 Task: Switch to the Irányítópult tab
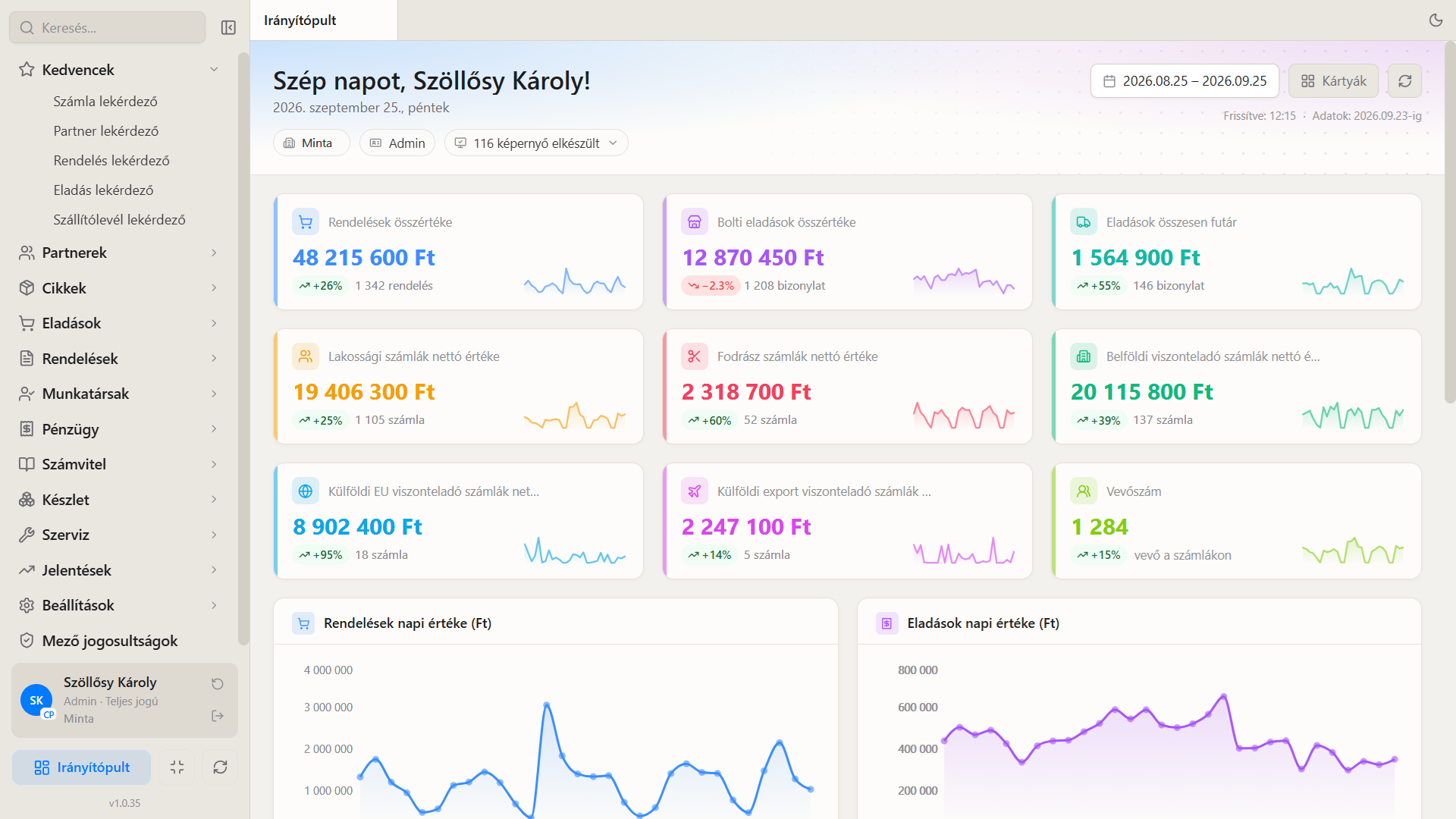[x=324, y=20]
